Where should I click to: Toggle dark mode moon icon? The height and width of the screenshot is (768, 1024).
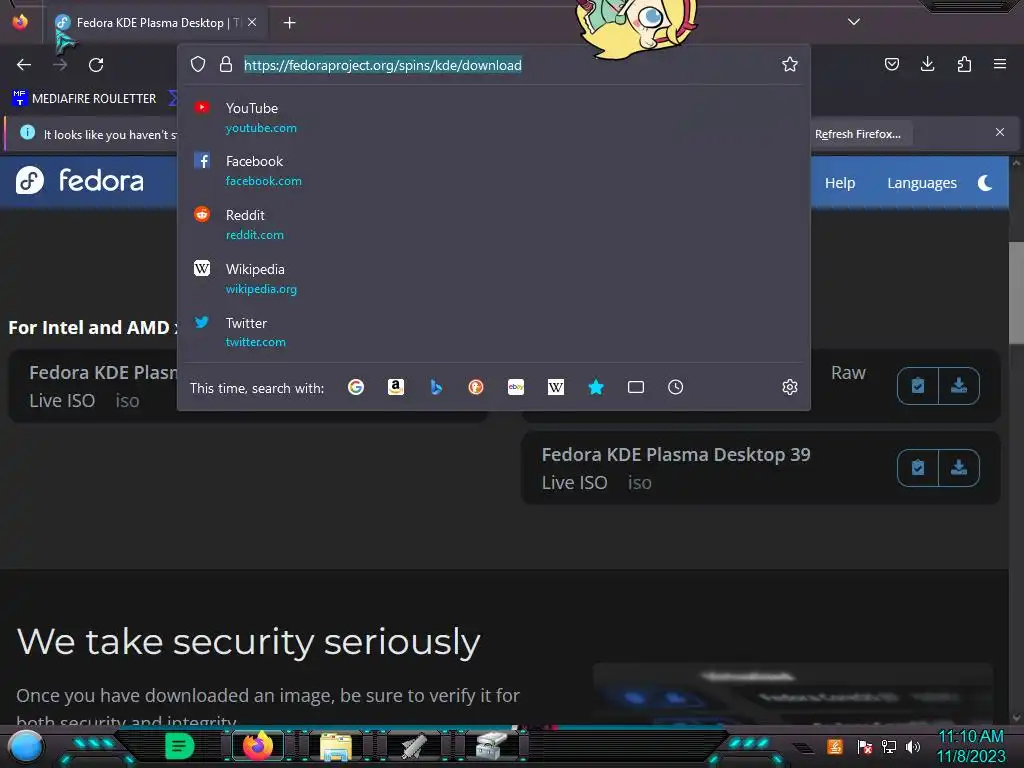pos(985,183)
